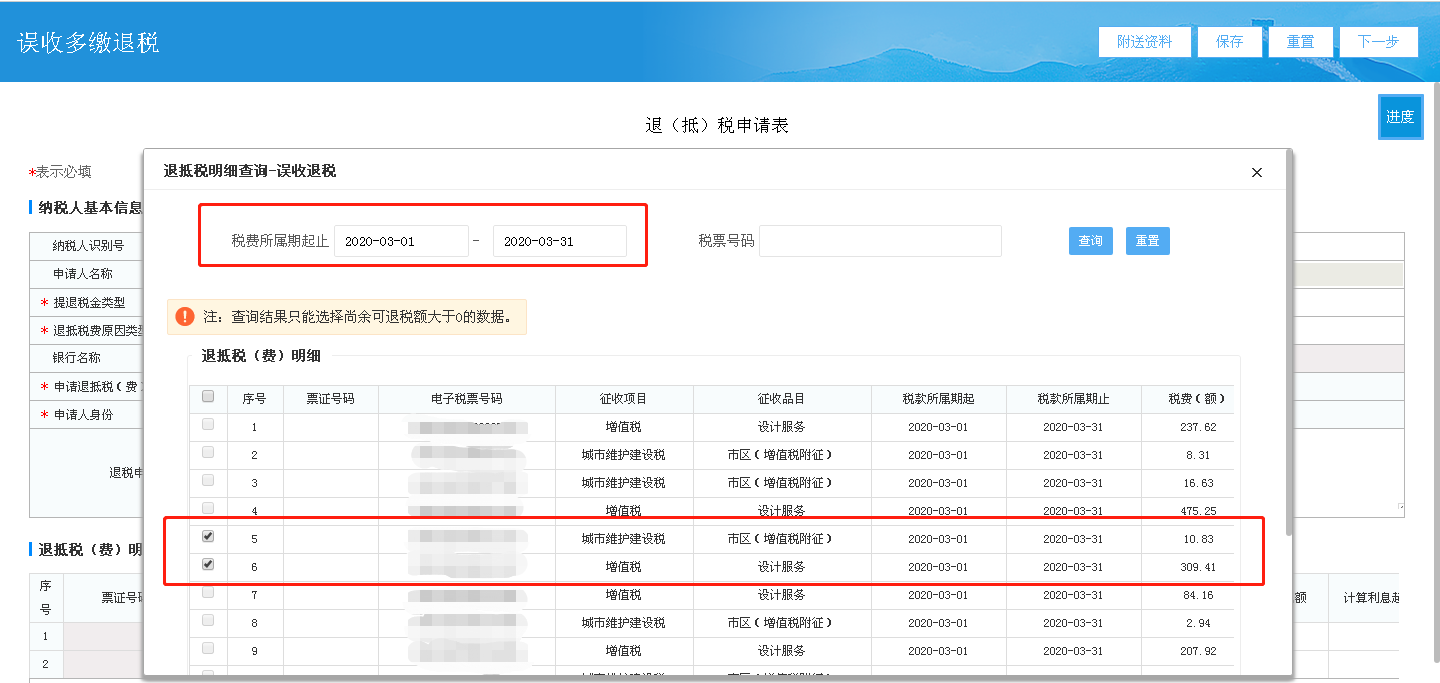Close the 退抵税明细查询 dialog
The width and height of the screenshot is (1440, 683).
tap(1257, 172)
